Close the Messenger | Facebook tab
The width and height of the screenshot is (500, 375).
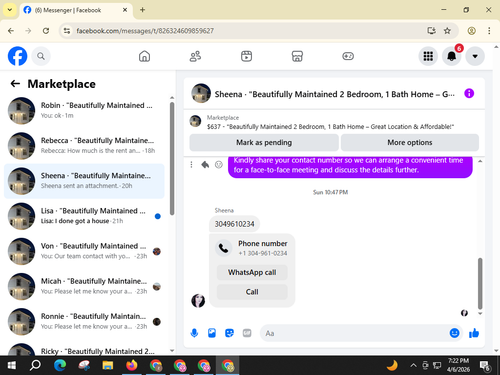pos(125,10)
